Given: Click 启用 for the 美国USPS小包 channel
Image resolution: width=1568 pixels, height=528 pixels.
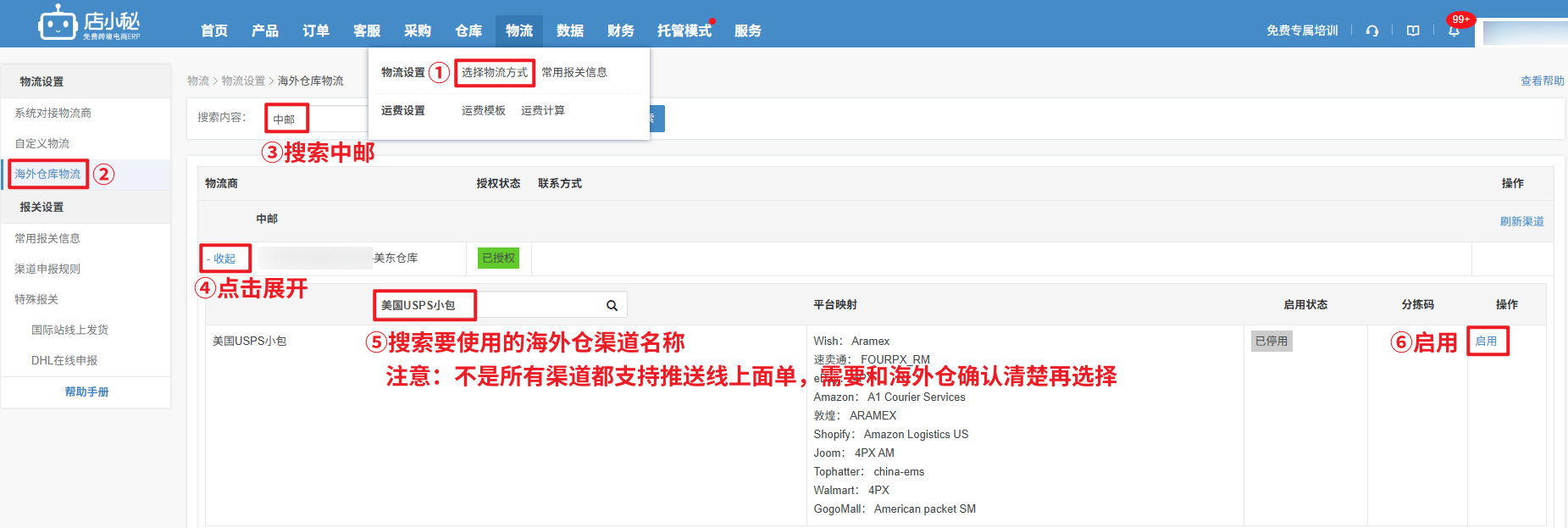Looking at the screenshot, I should (x=1487, y=342).
